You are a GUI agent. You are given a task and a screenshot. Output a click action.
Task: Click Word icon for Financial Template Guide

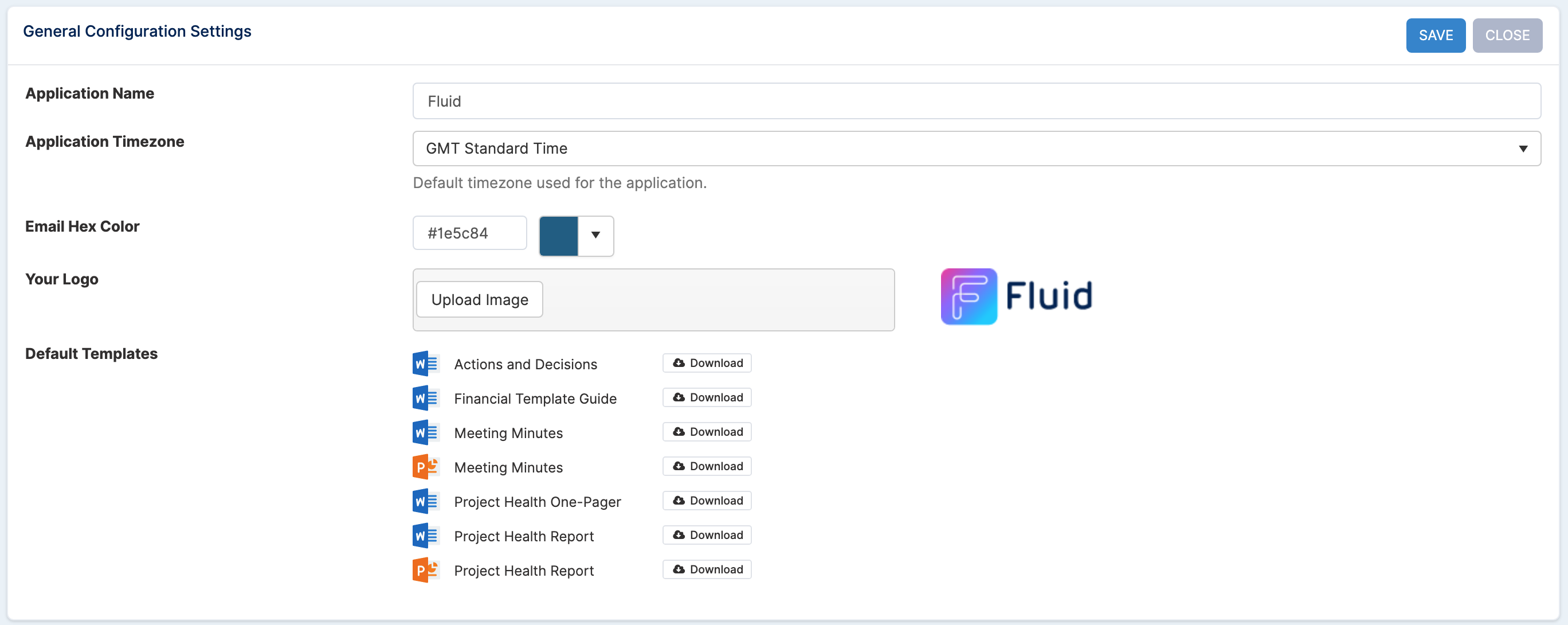tap(425, 398)
